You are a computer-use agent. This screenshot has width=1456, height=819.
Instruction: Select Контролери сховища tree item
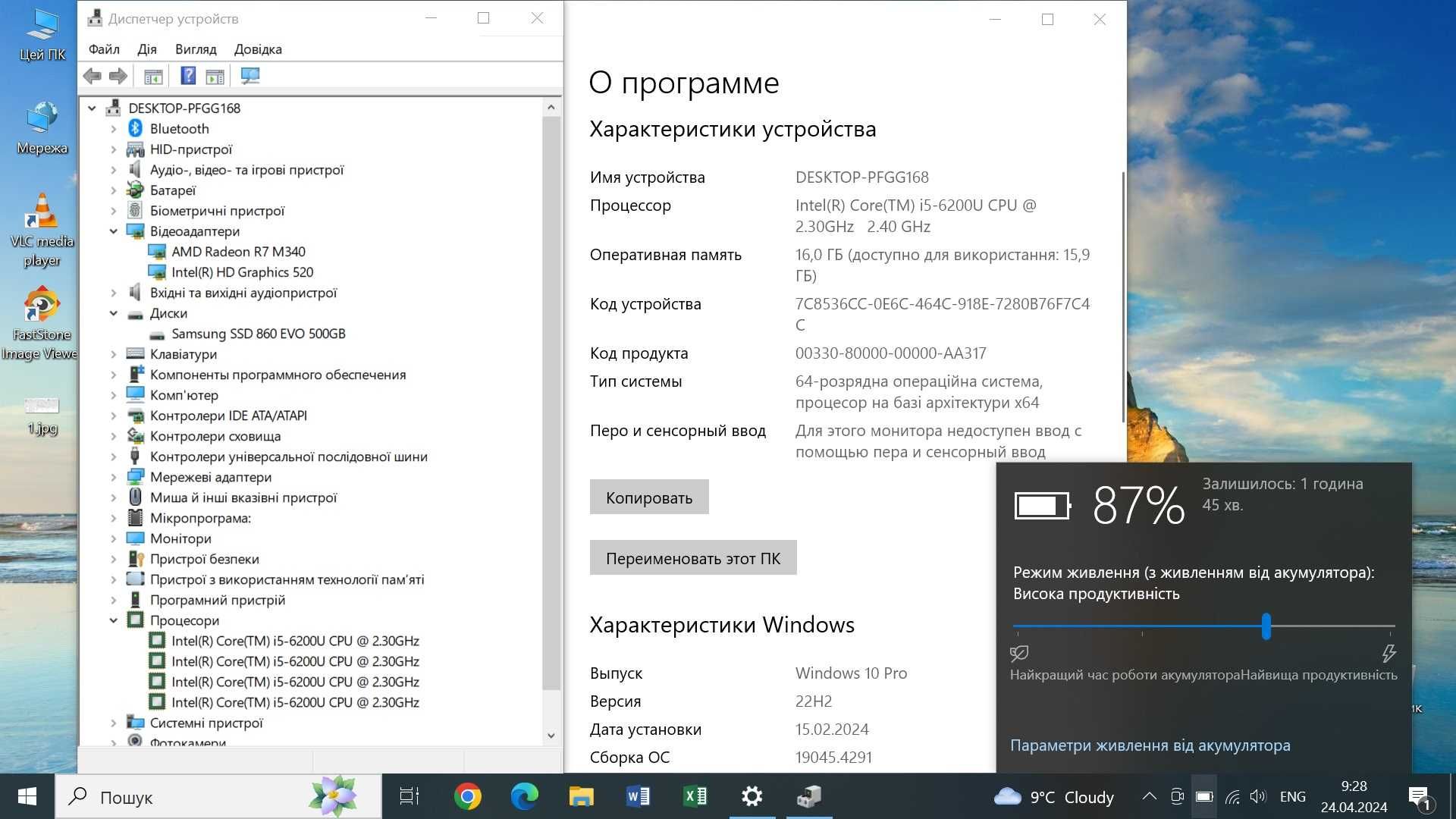[x=215, y=436]
